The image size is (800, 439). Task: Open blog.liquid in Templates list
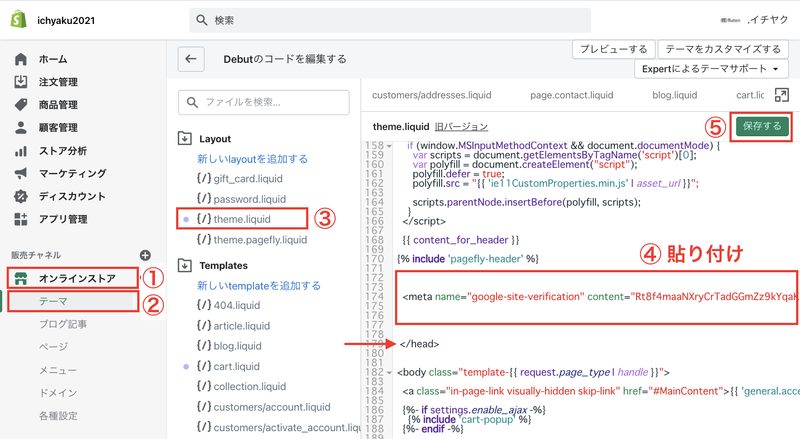tap(237, 346)
